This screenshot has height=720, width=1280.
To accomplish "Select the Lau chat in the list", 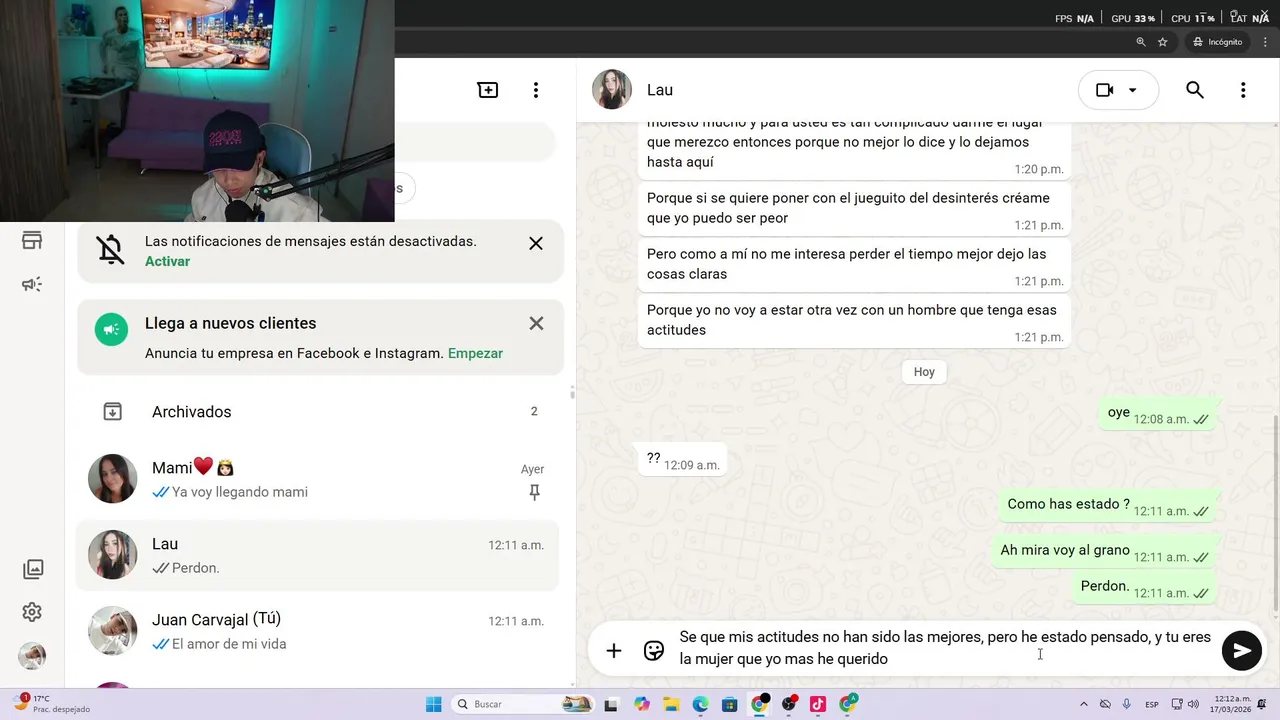I will (320, 555).
